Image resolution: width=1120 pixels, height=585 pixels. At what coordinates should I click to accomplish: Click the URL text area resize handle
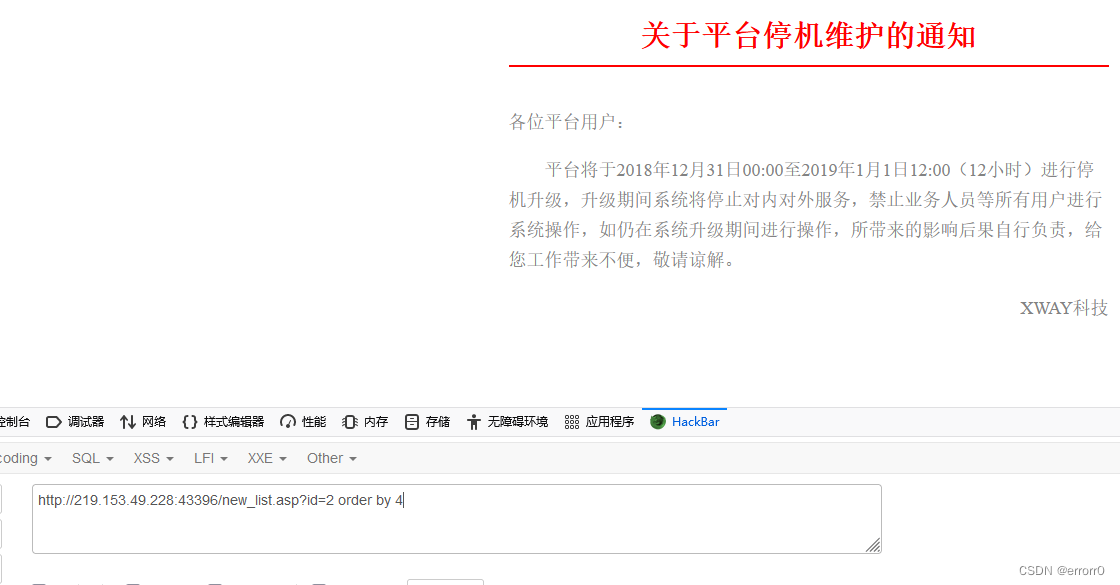click(x=873, y=546)
